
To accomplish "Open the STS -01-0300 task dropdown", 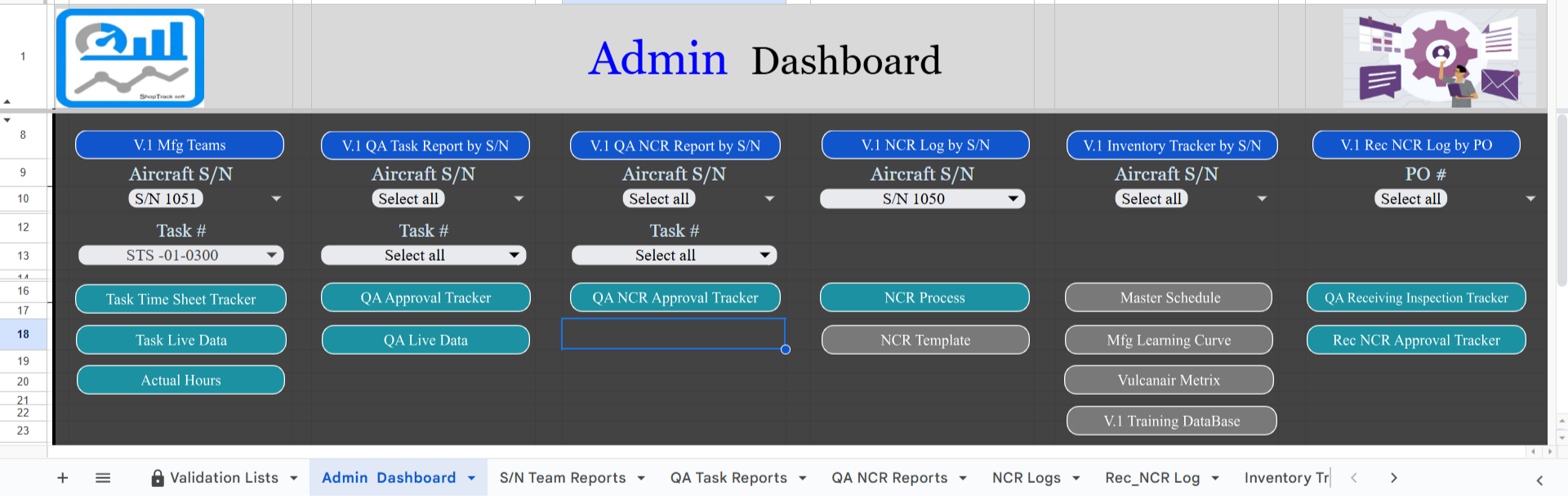I will [x=271, y=256].
